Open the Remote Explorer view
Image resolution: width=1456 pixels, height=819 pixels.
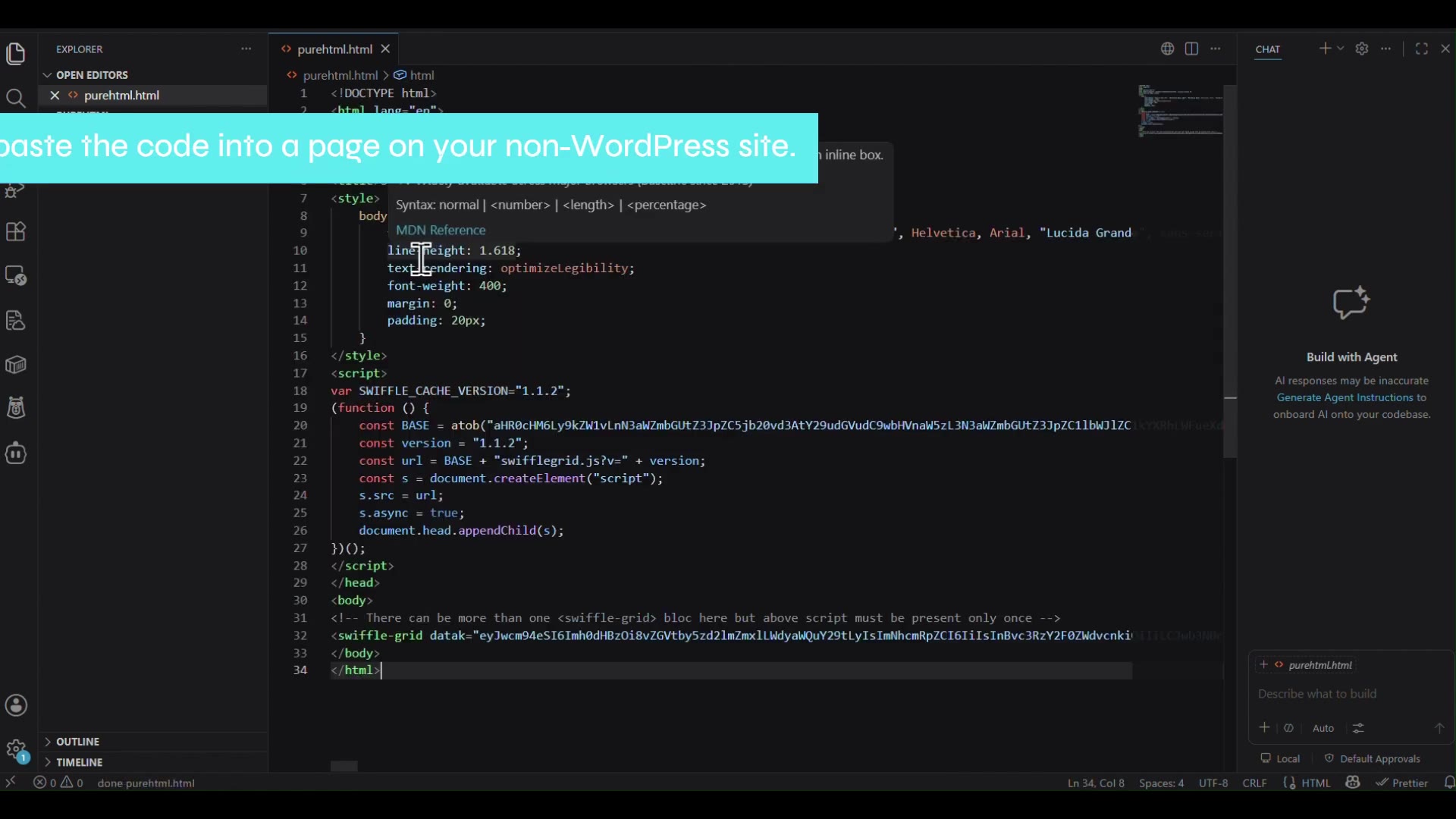click(x=16, y=275)
